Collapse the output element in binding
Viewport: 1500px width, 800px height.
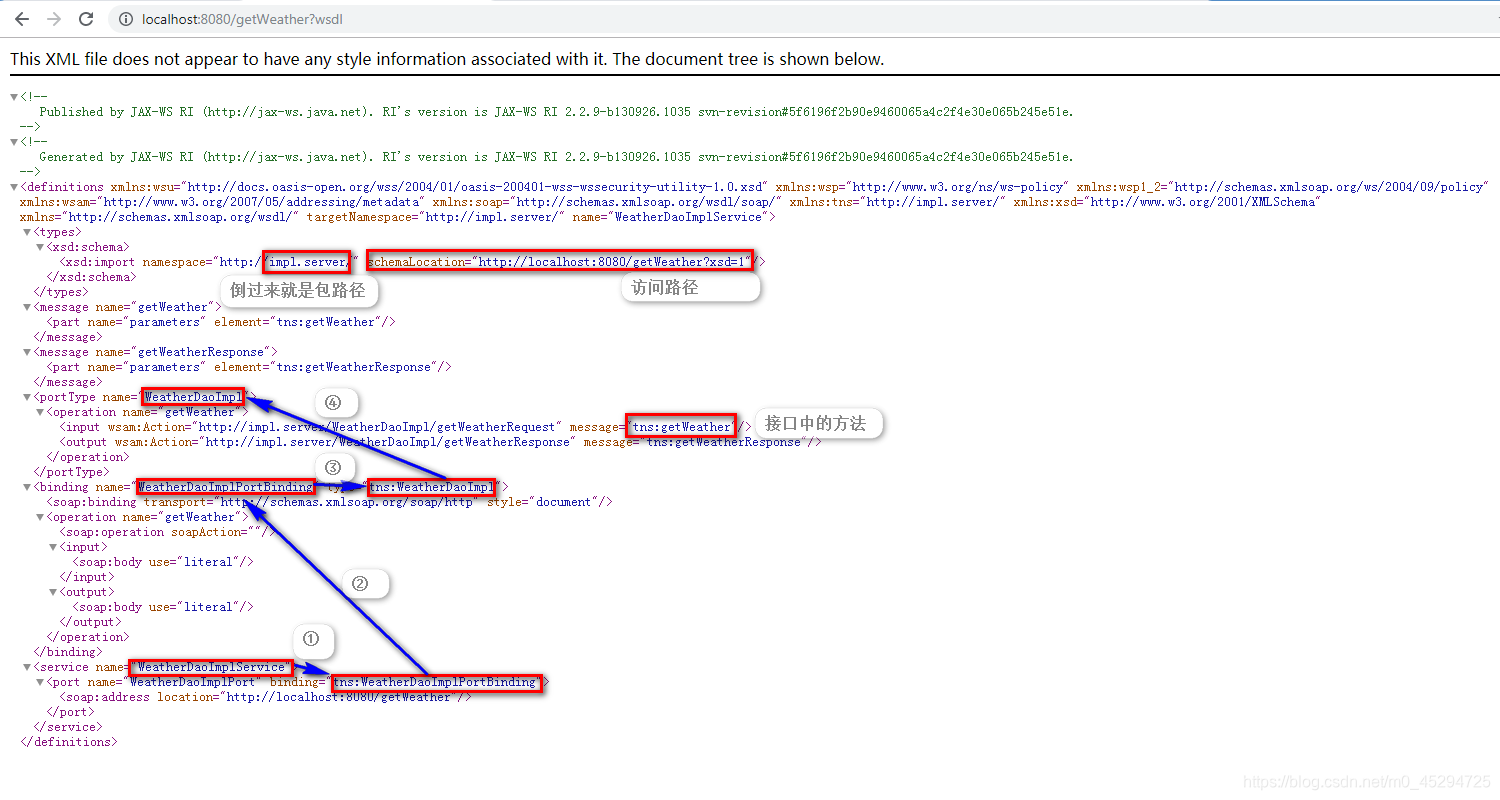53,592
